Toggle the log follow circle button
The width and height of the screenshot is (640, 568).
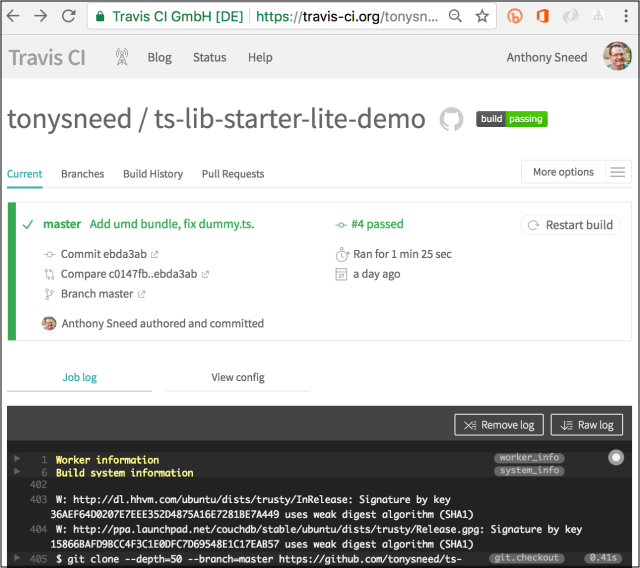click(615, 457)
